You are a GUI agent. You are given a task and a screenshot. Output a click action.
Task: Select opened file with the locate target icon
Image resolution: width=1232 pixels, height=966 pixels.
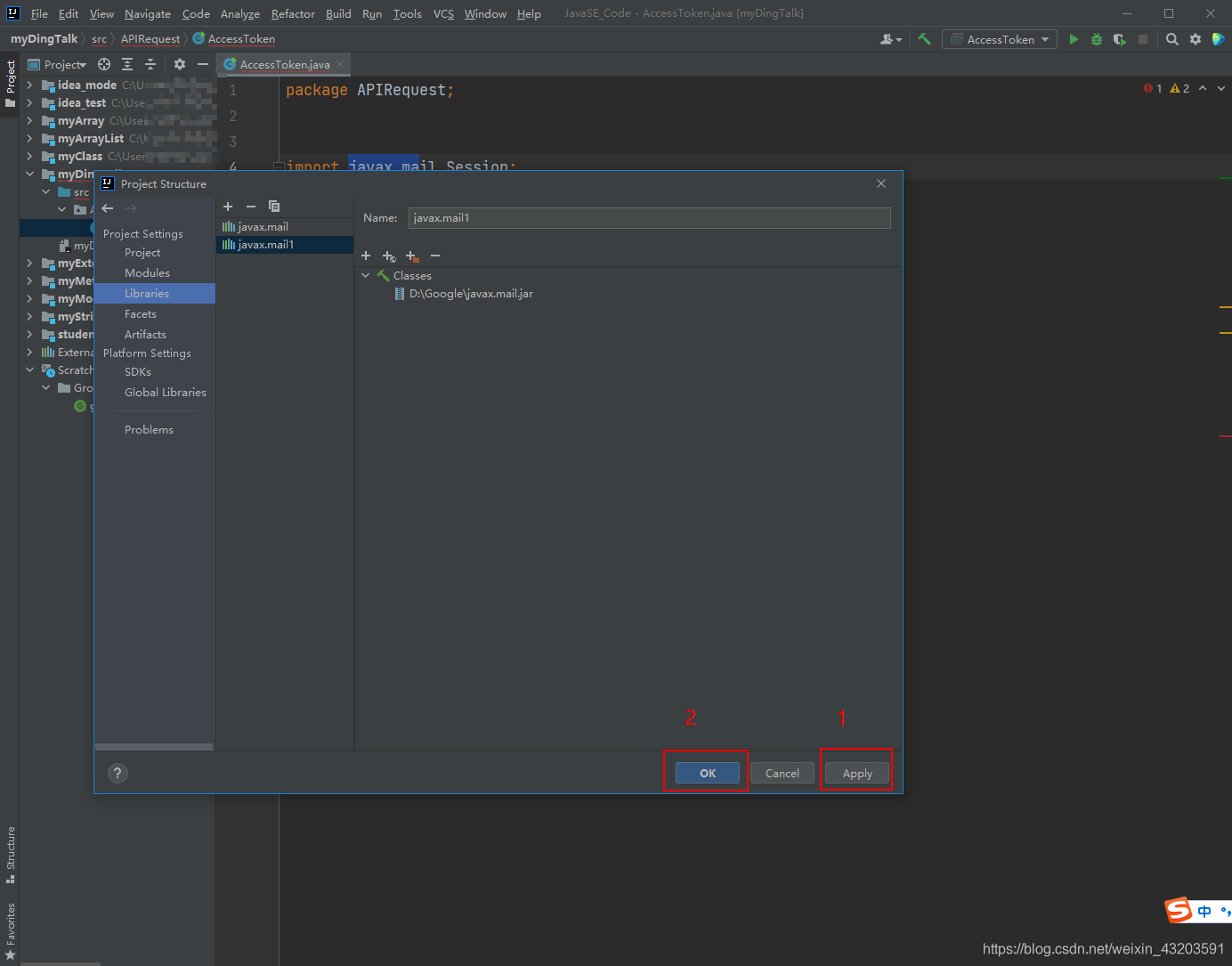click(104, 64)
